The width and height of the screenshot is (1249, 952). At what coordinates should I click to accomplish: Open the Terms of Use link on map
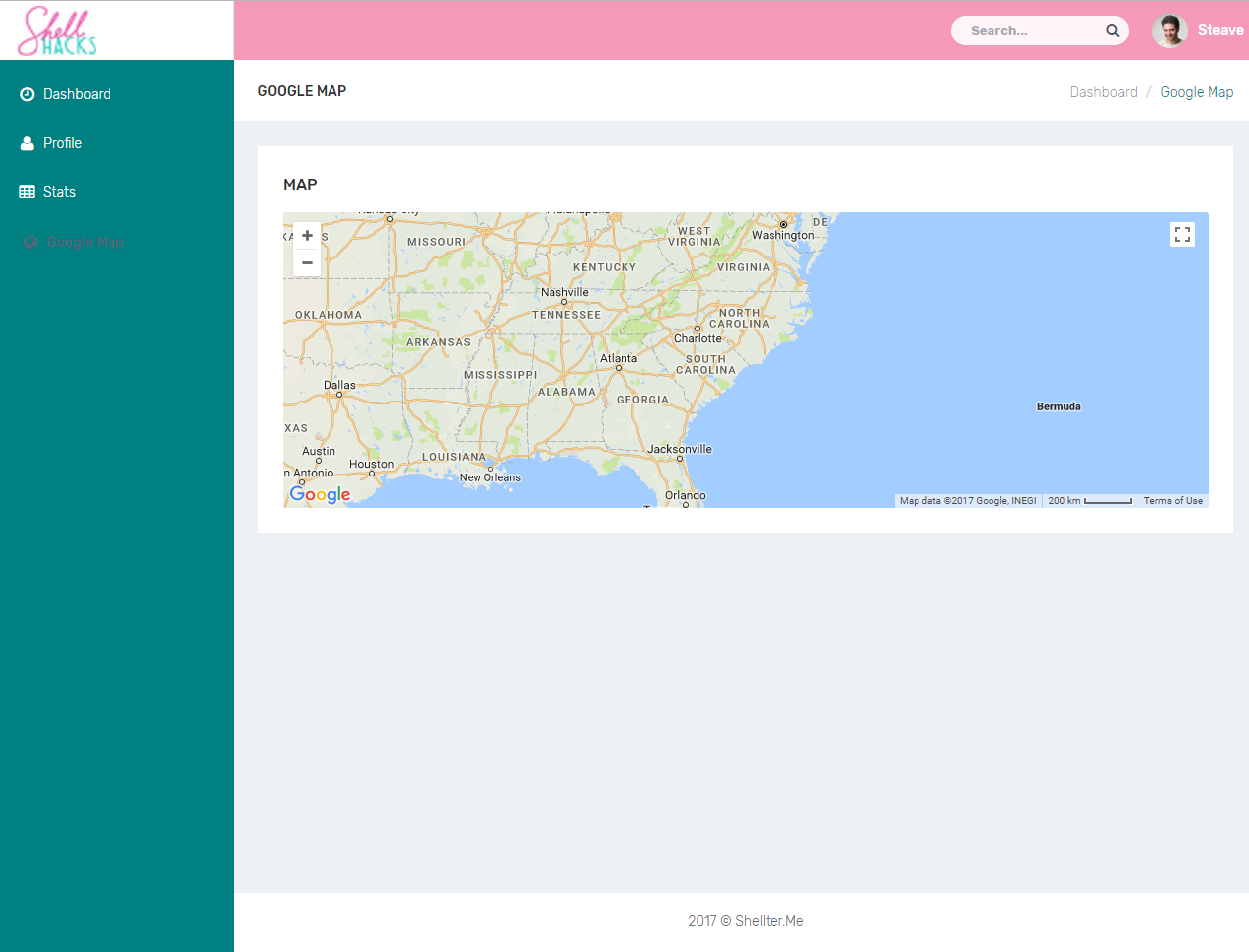[x=1173, y=501]
